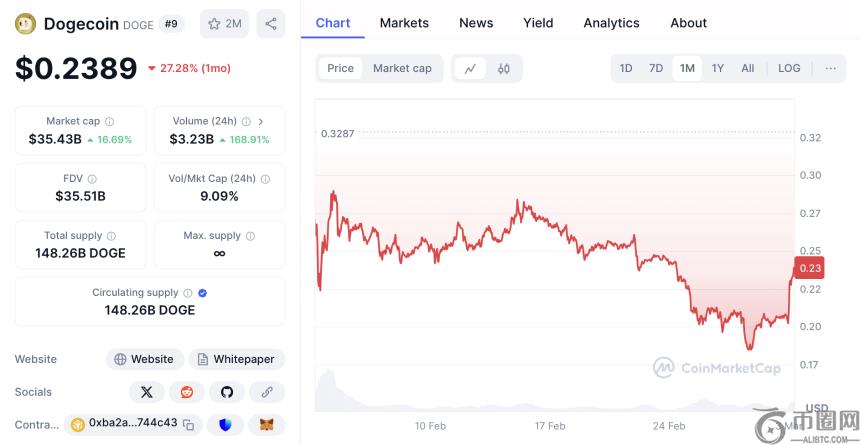Add Dogecoin to watchlist with star button
The width and height of the screenshot is (860, 445).
tap(224, 23)
